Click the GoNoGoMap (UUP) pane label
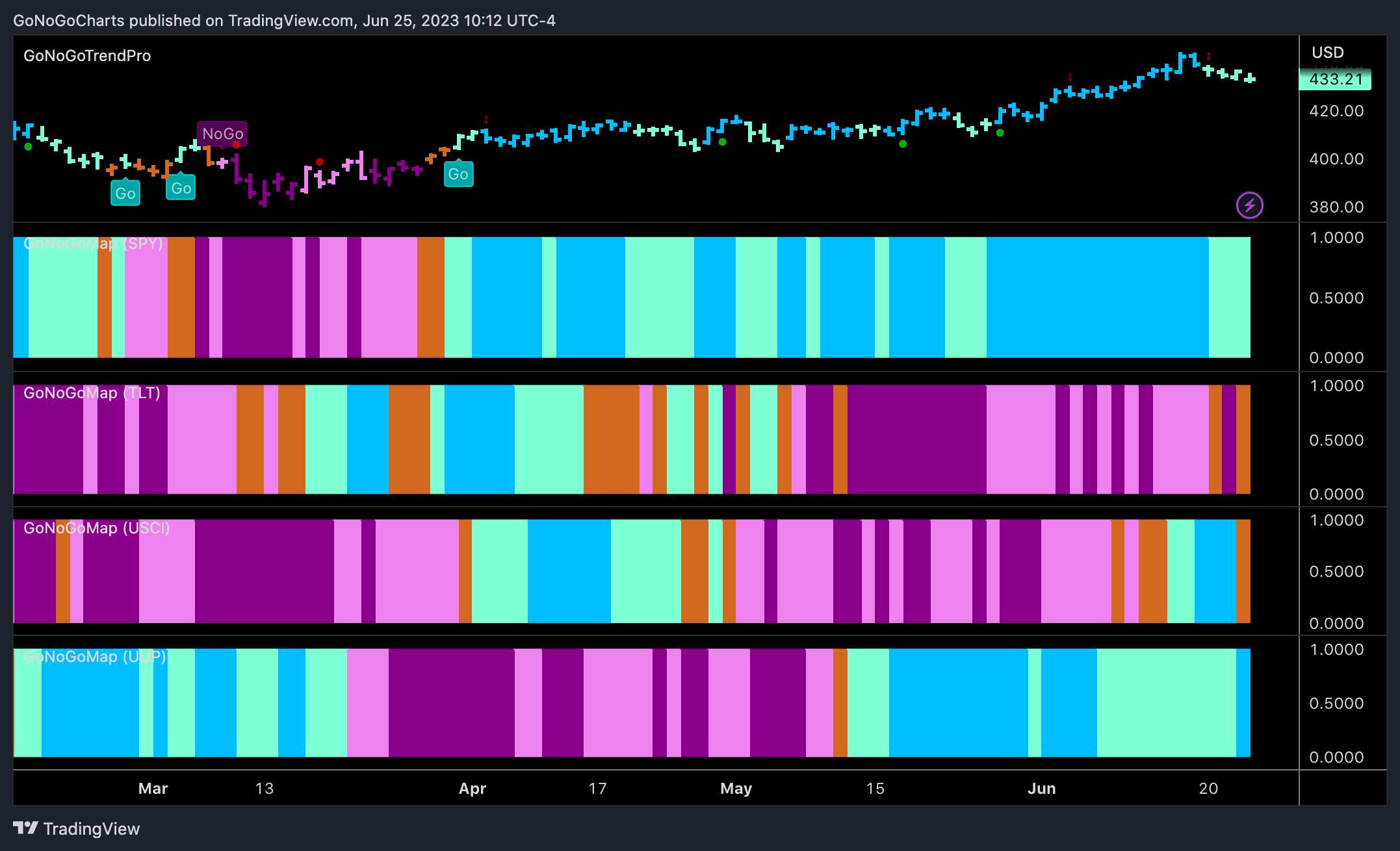This screenshot has height=851, width=1400. (95, 657)
